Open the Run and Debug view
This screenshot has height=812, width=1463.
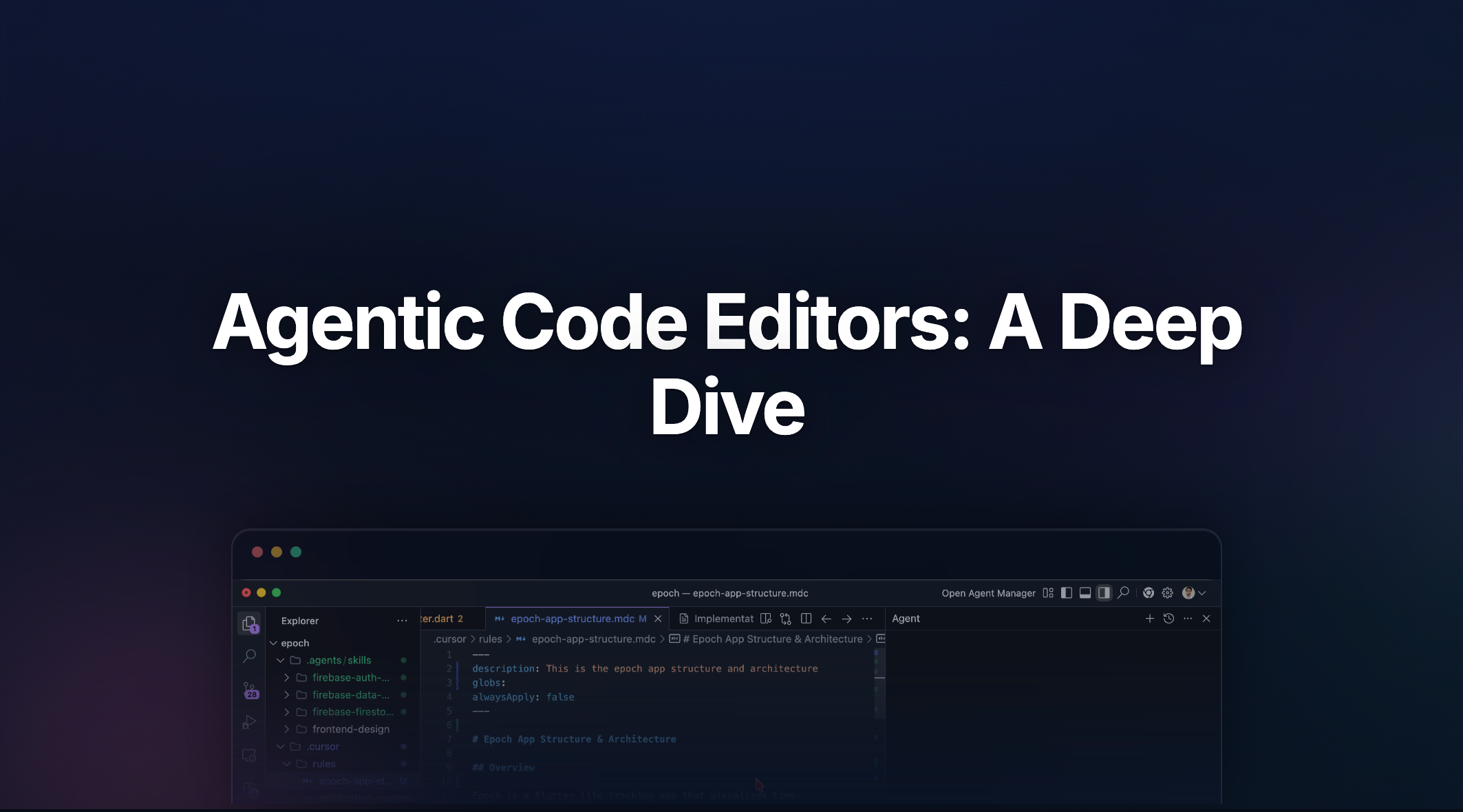click(x=250, y=722)
